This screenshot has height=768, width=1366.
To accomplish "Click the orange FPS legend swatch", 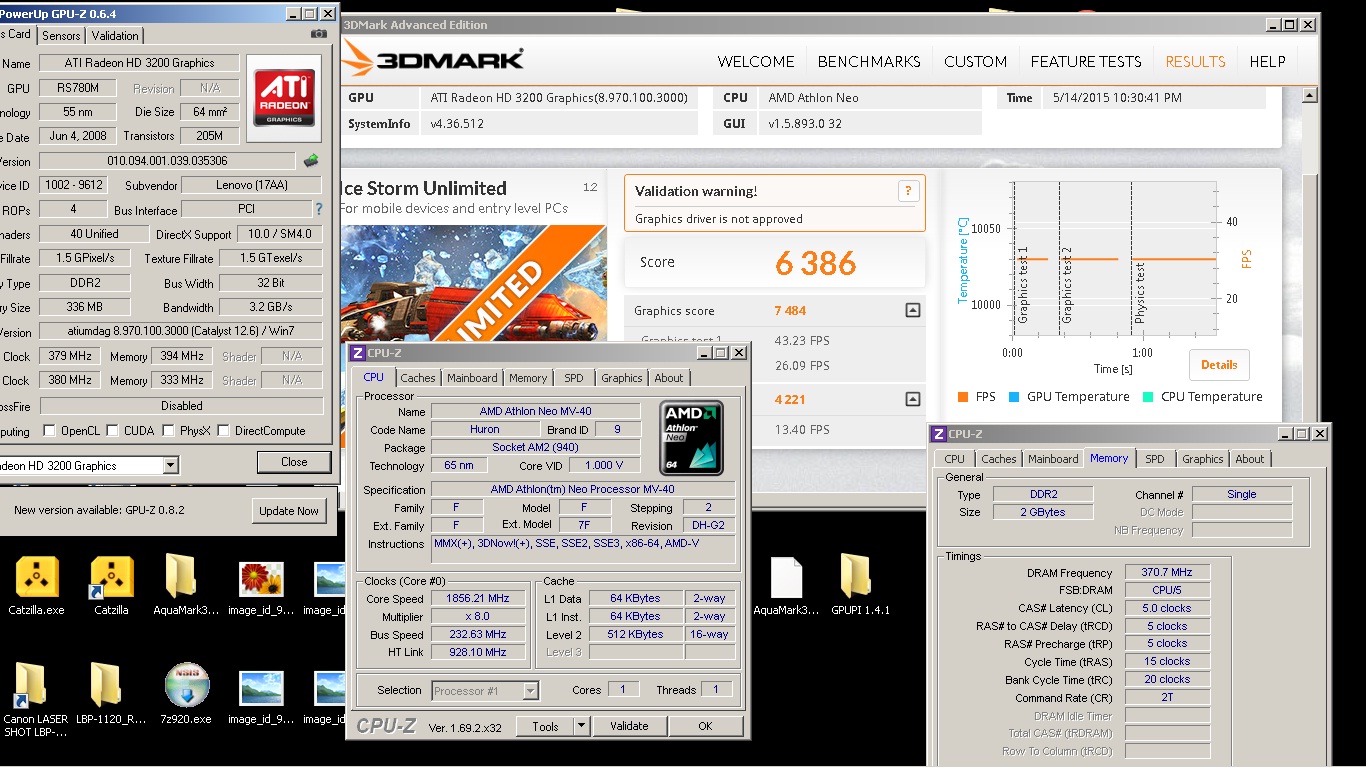I will click(963, 397).
